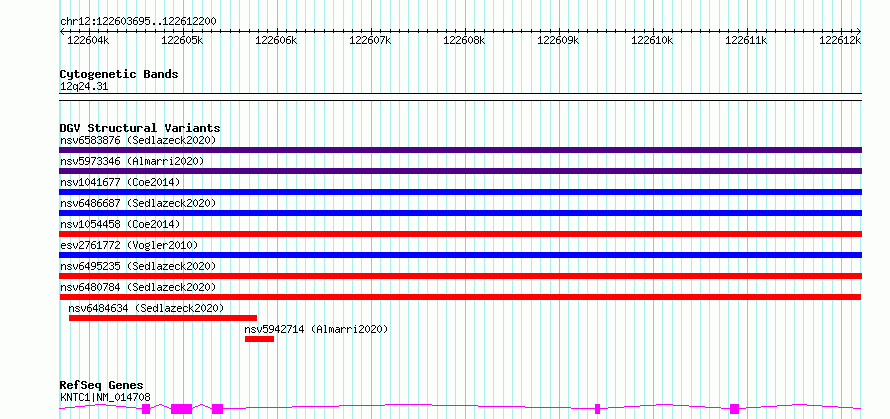890x419 pixels.
Task: Click the 122608k ruler tick label
Action: (464, 40)
